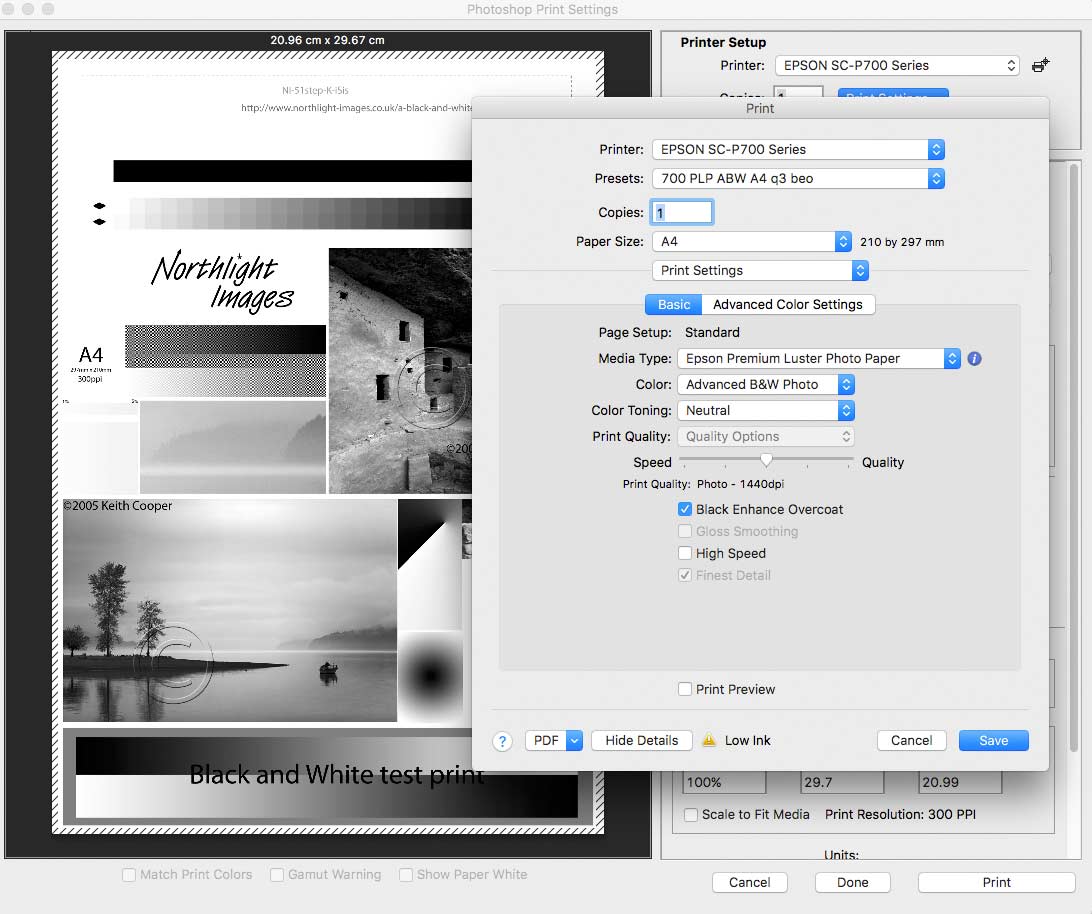The image size is (1092, 914).
Task: Click the Save button
Action: pos(993,741)
